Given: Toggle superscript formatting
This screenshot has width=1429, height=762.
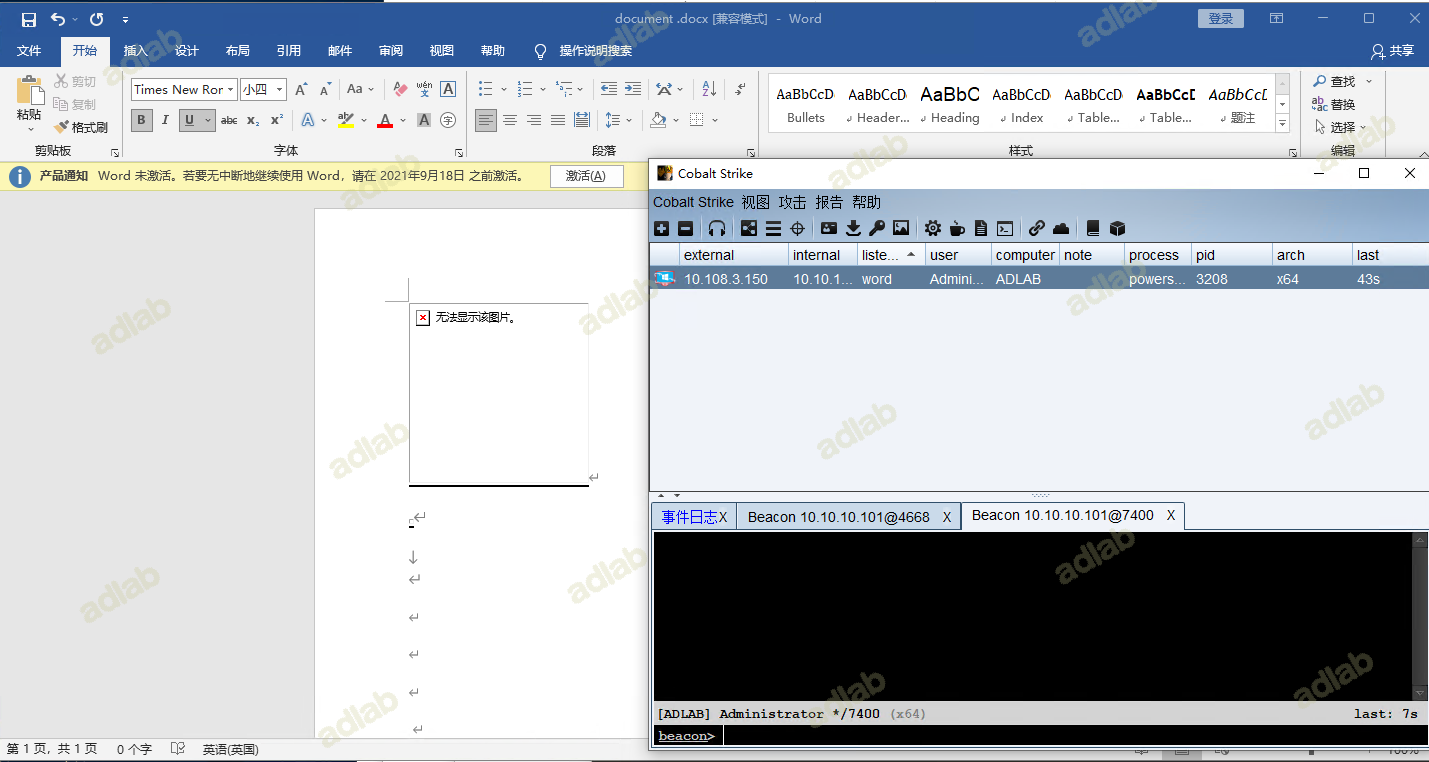Looking at the screenshot, I should tap(277, 120).
